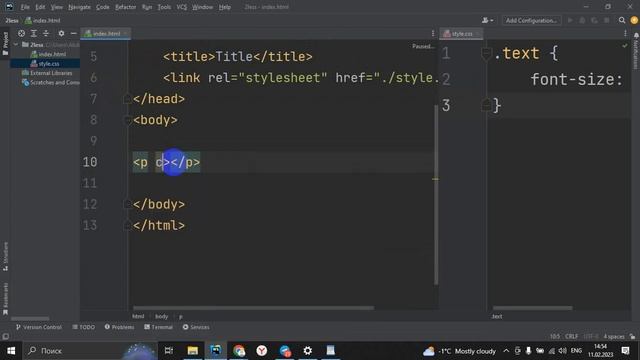Viewport: 640px width, 360px height.
Task: Open the VCS menu
Action: pyautogui.click(x=182, y=7)
